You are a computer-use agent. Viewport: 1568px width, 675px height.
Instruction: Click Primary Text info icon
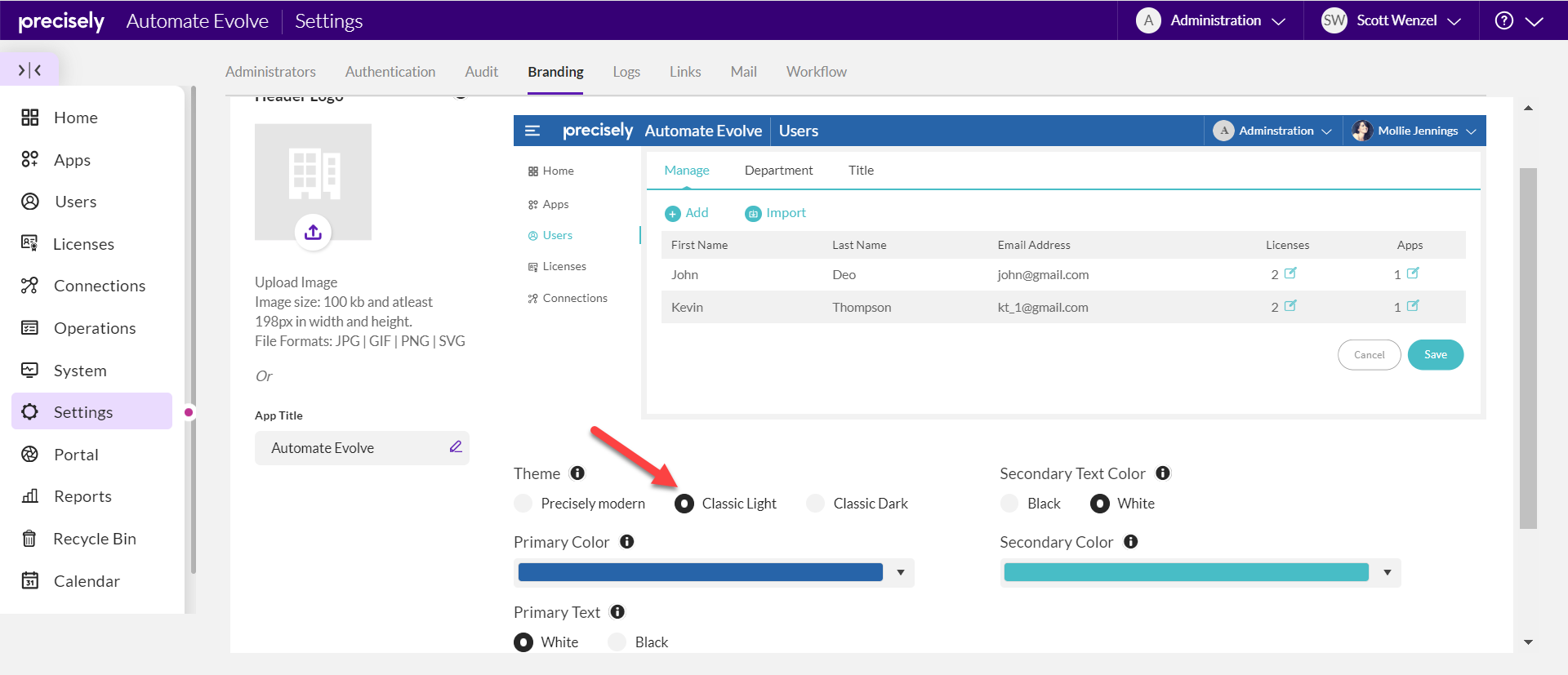[617, 612]
